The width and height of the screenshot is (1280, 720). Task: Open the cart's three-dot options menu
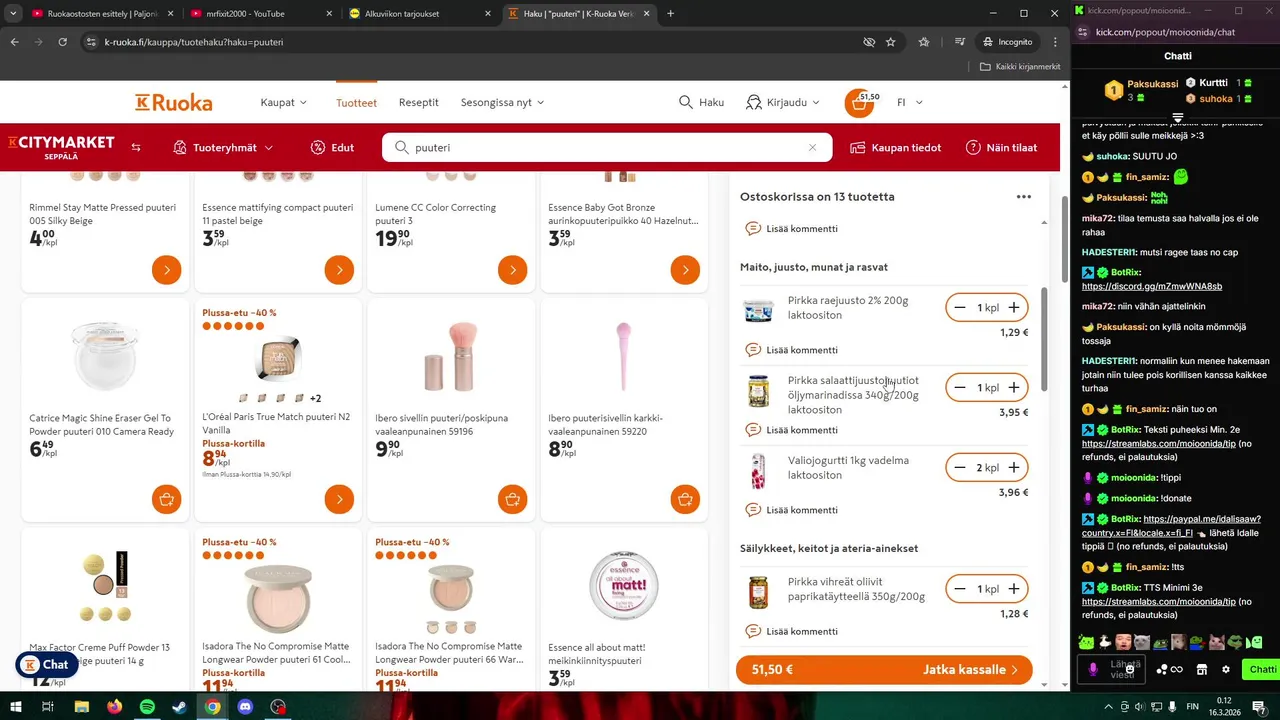click(x=1024, y=197)
